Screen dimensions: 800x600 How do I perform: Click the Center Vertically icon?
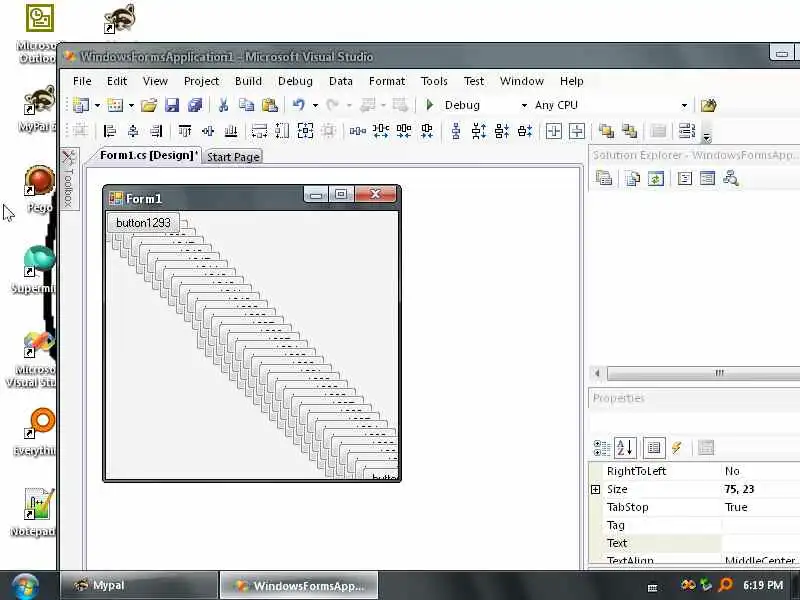click(x=577, y=131)
